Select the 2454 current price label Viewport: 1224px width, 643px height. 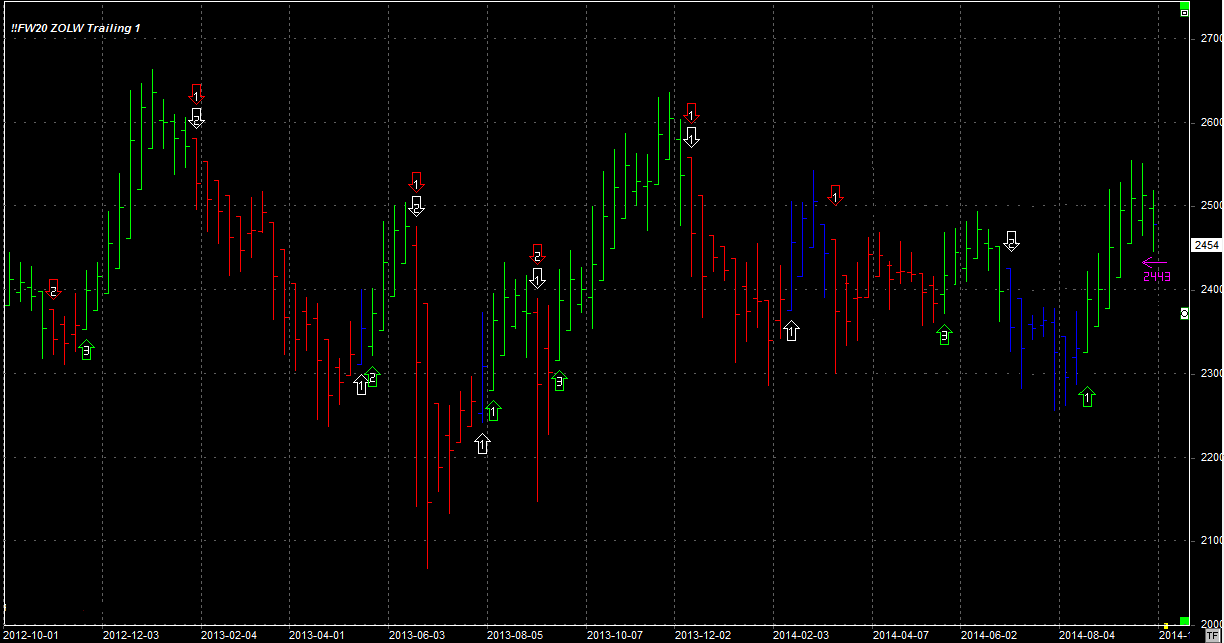[1207, 245]
